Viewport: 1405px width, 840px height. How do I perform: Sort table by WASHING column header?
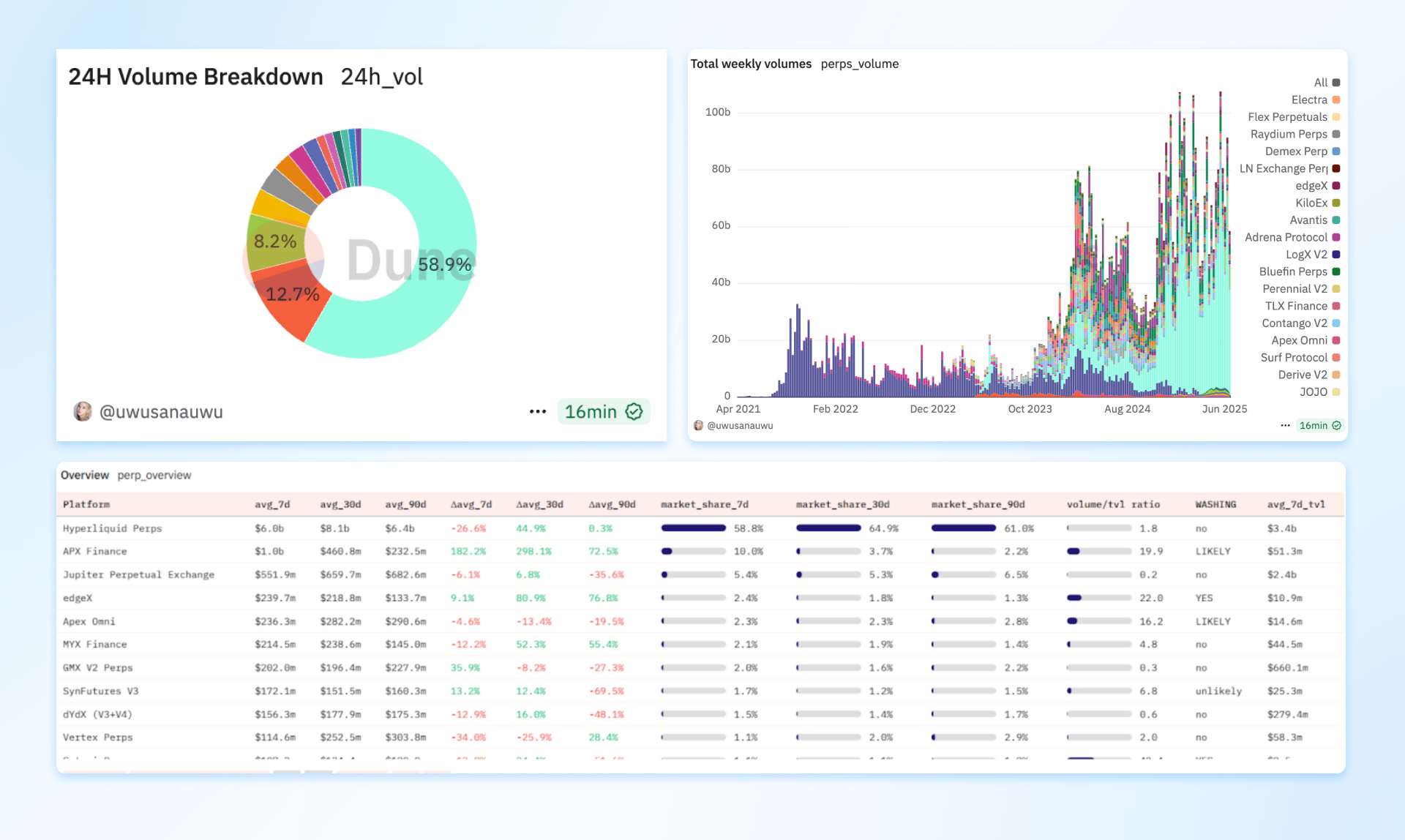coord(1215,504)
